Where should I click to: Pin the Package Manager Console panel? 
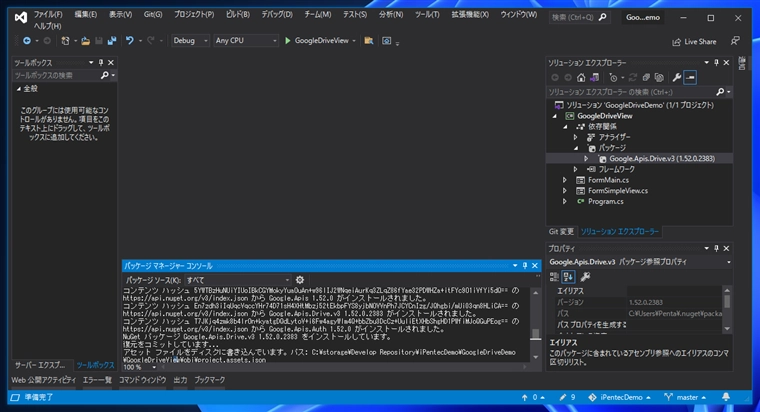click(524, 266)
